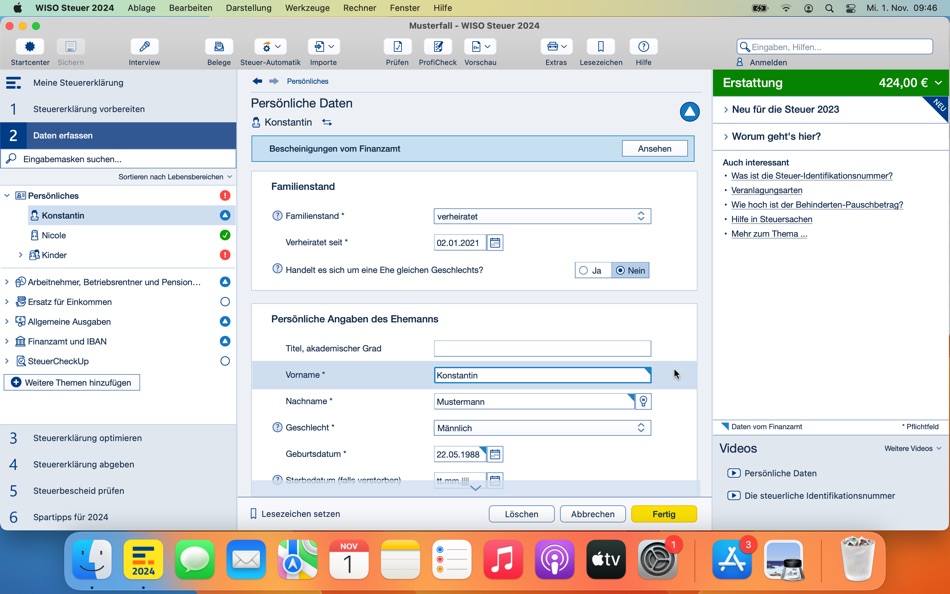Open Geschlecht dropdown
The width and height of the screenshot is (950, 594).
542,428
